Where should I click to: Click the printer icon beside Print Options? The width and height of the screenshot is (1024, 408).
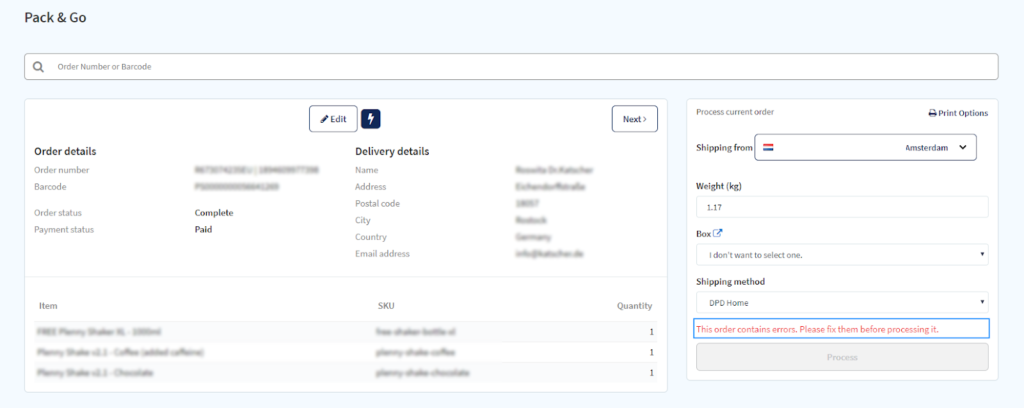click(933, 113)
